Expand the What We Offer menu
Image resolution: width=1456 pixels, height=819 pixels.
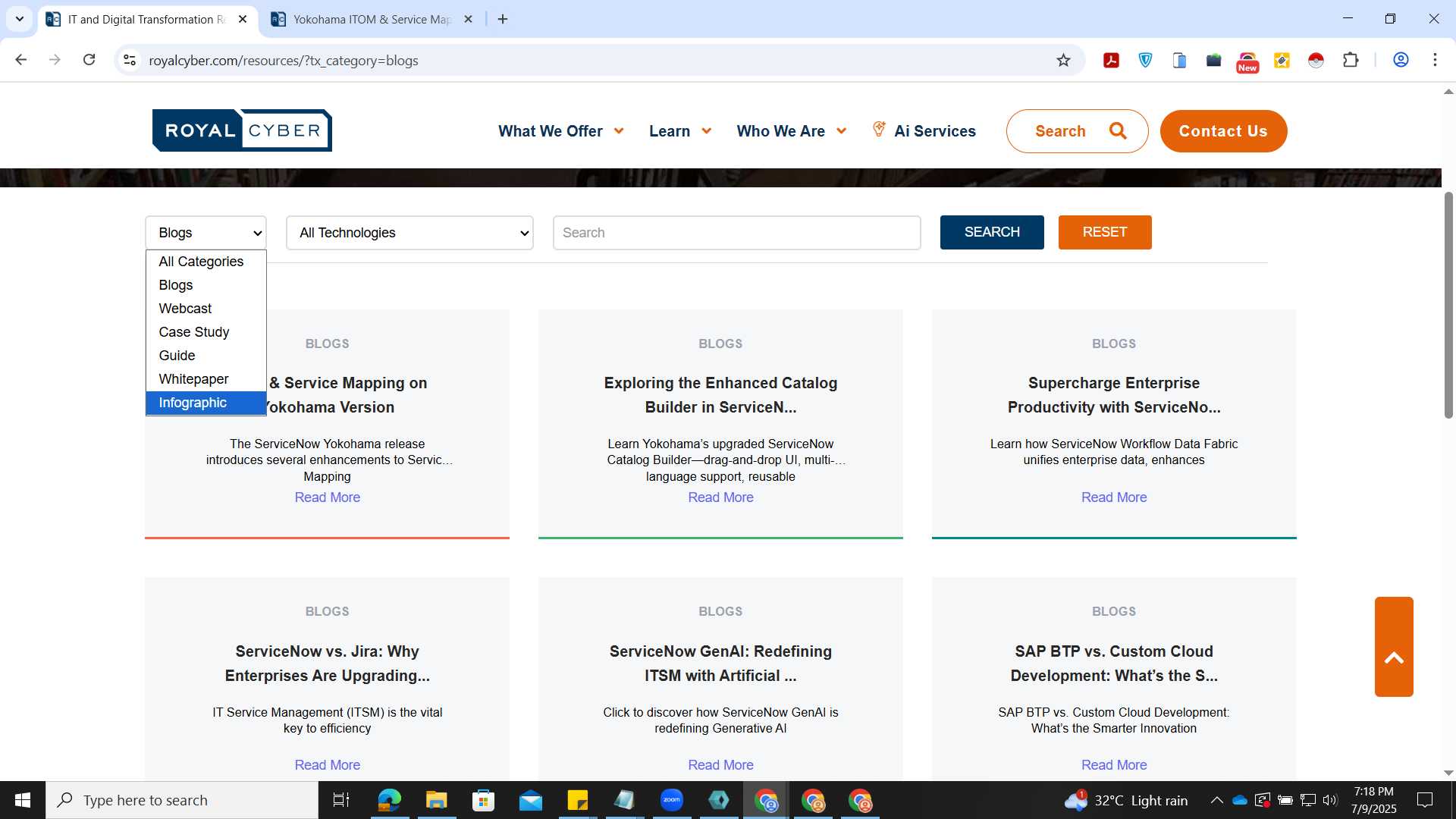(560, 131)
